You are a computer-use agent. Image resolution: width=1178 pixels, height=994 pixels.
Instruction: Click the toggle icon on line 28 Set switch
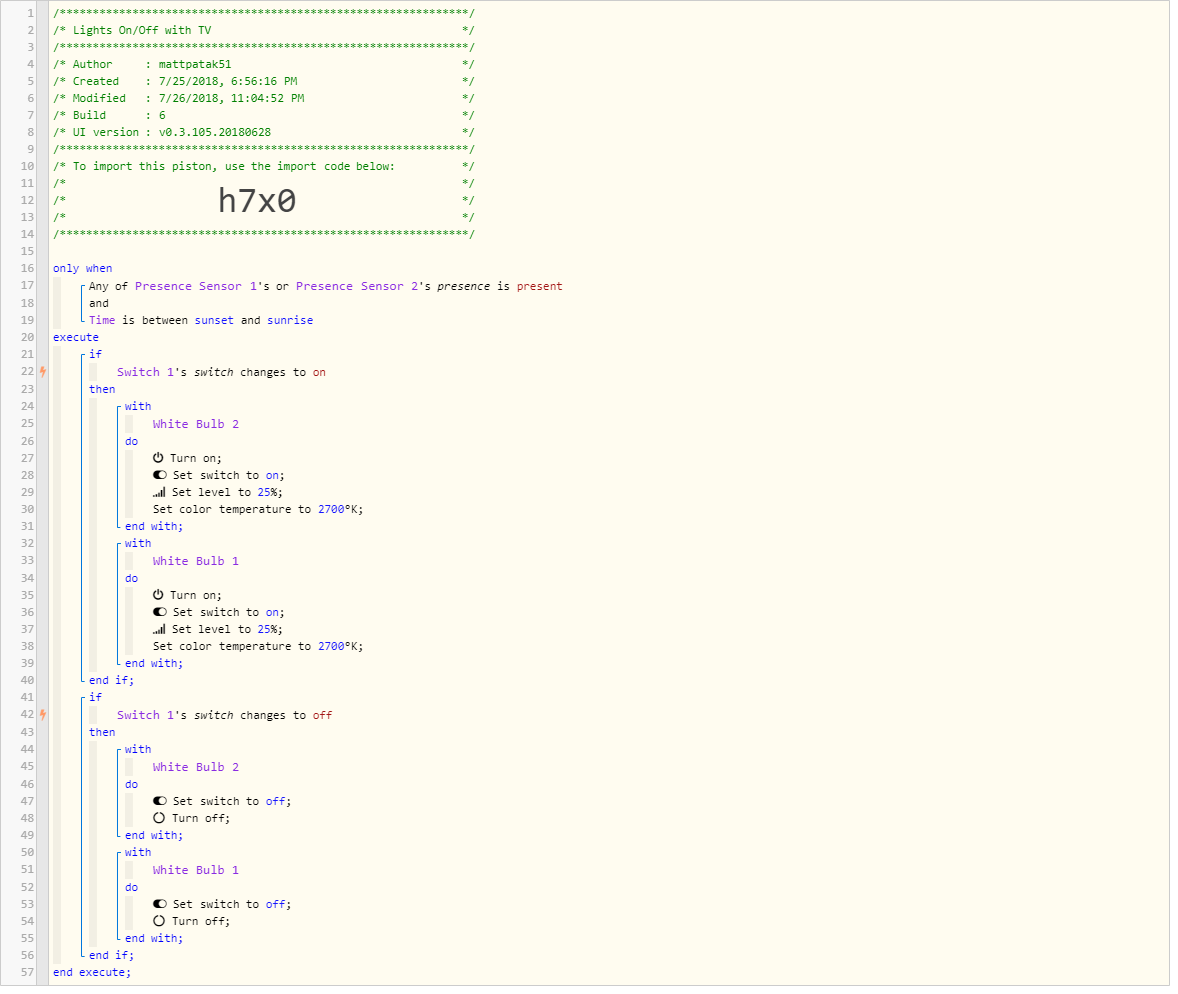[160, 475]
